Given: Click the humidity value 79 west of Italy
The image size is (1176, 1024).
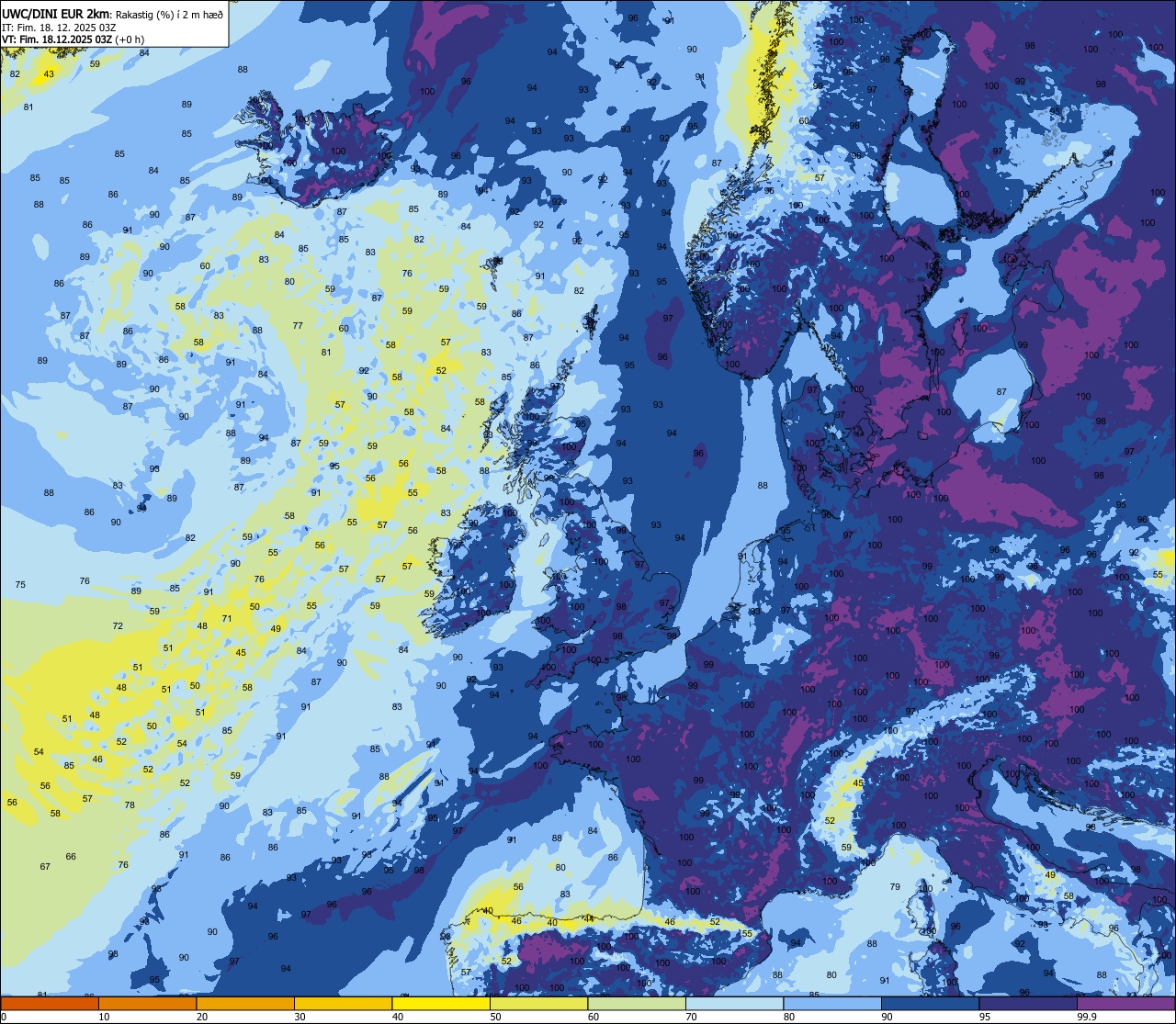Looking at the screenshot, I should point(895,887).
